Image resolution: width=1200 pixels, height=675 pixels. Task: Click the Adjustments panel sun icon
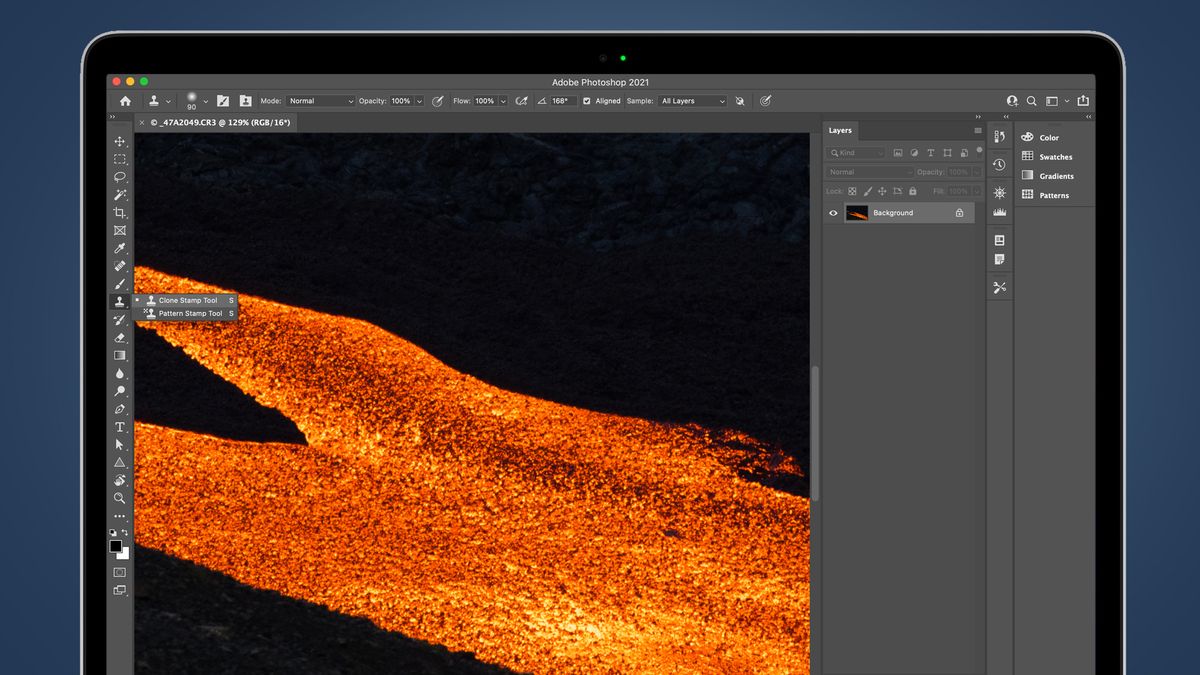(999, 192)
